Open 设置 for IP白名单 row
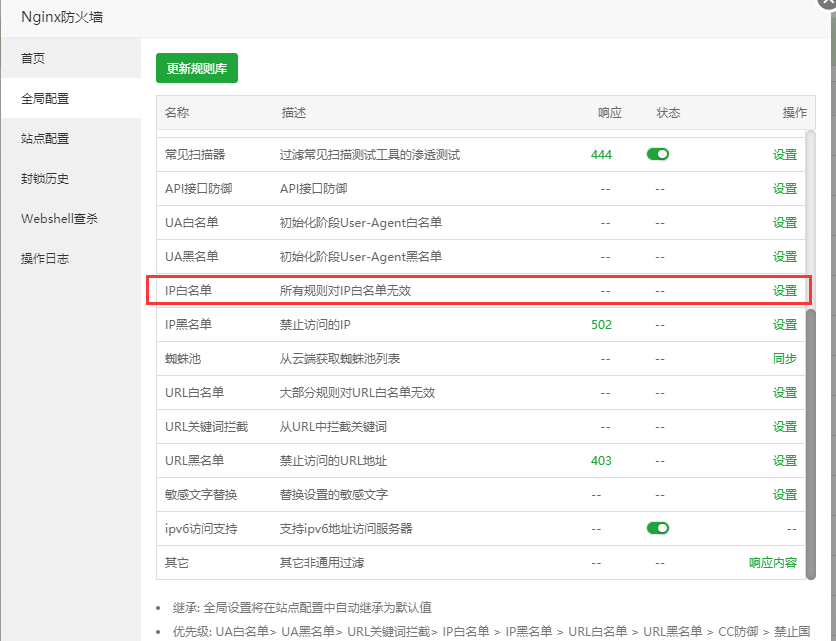This screenshot has width=836, height=641. click(x=784, y=291)
